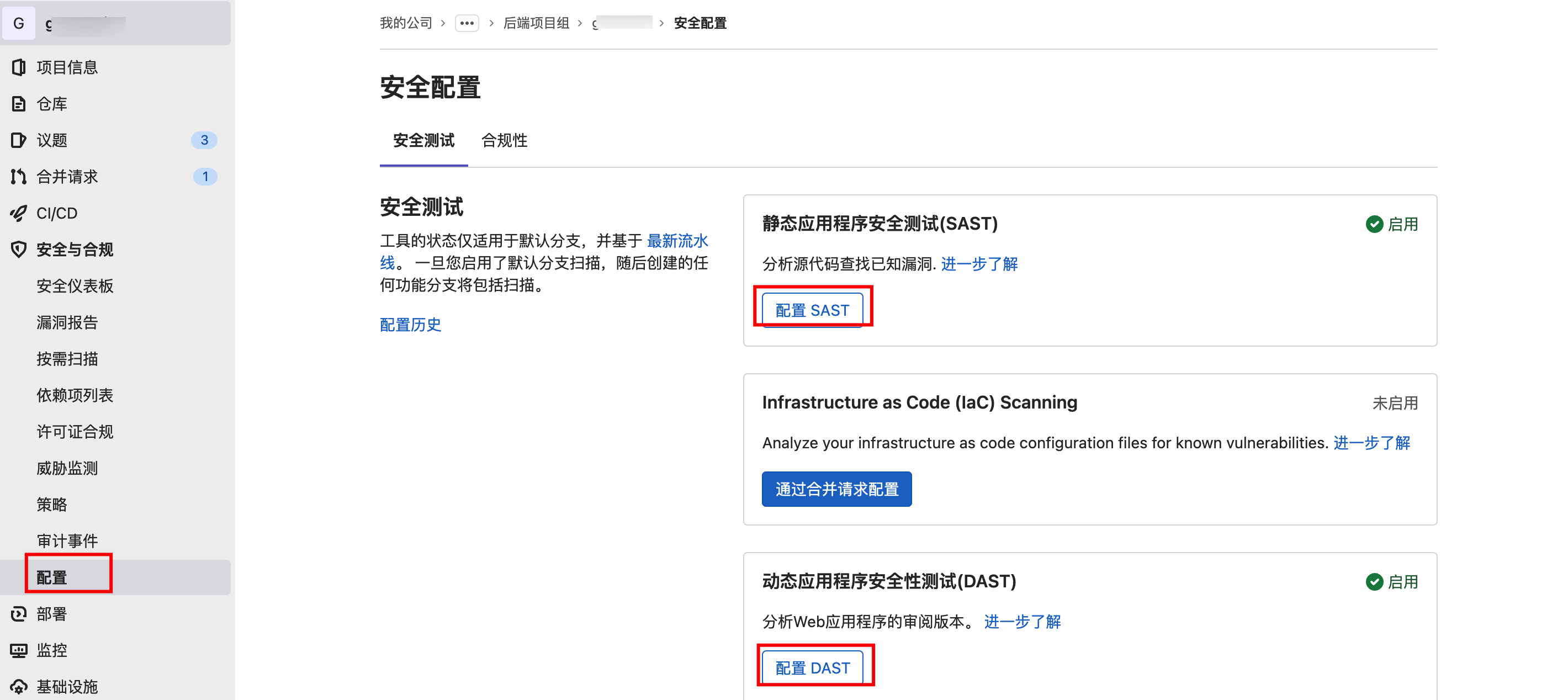Click the 配置 DAST button
Viewport: 1568px width, 700px height.
[x=812, y=667]
